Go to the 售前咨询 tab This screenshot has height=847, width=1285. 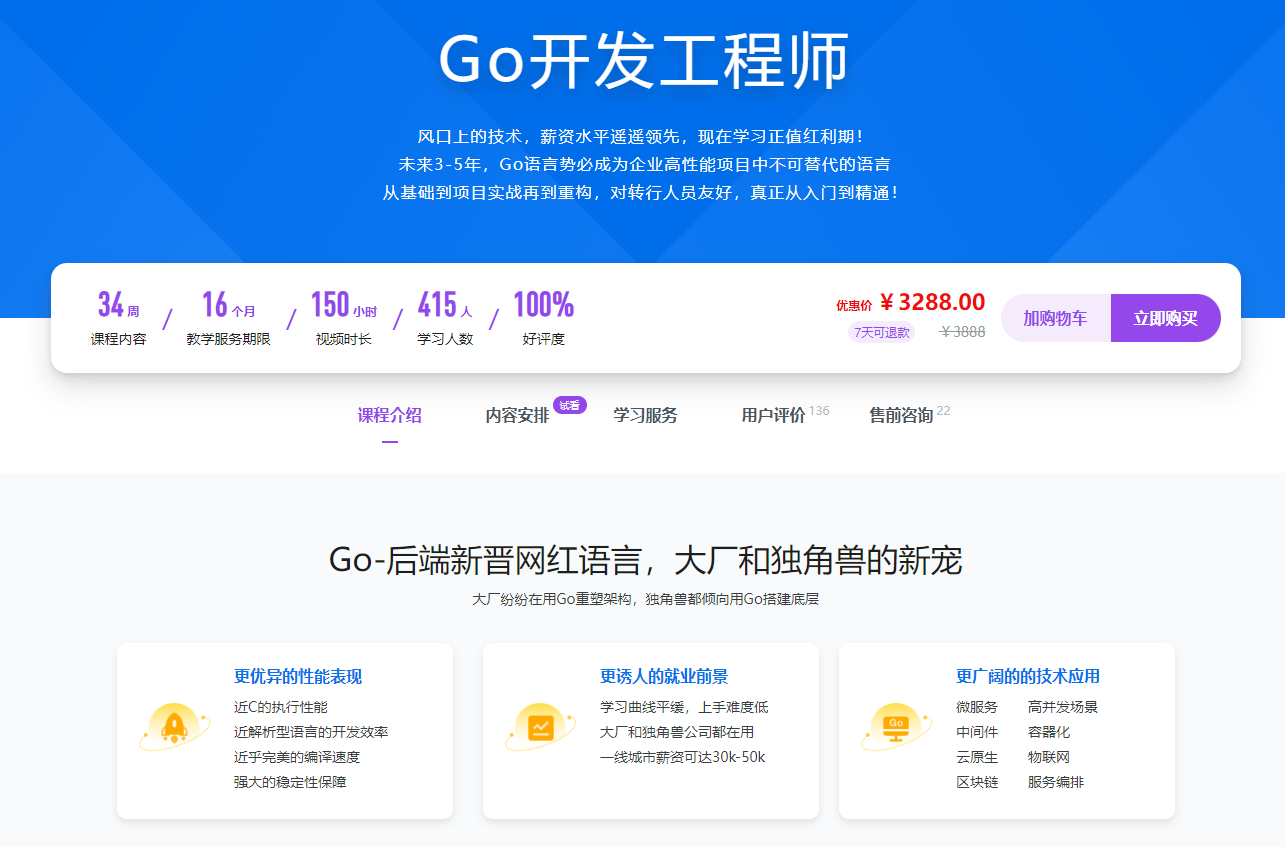click(901, 416)
